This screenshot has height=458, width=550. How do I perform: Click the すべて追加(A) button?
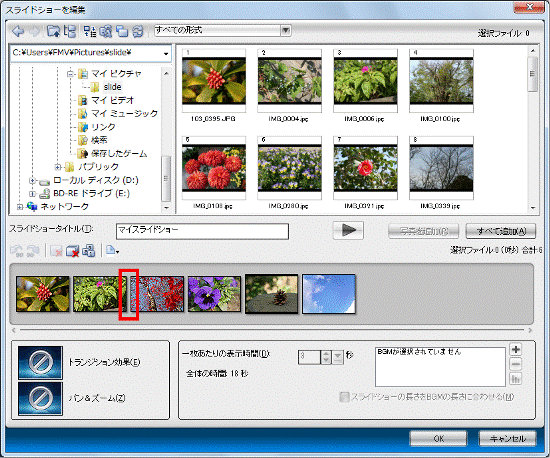coord(501,231)
